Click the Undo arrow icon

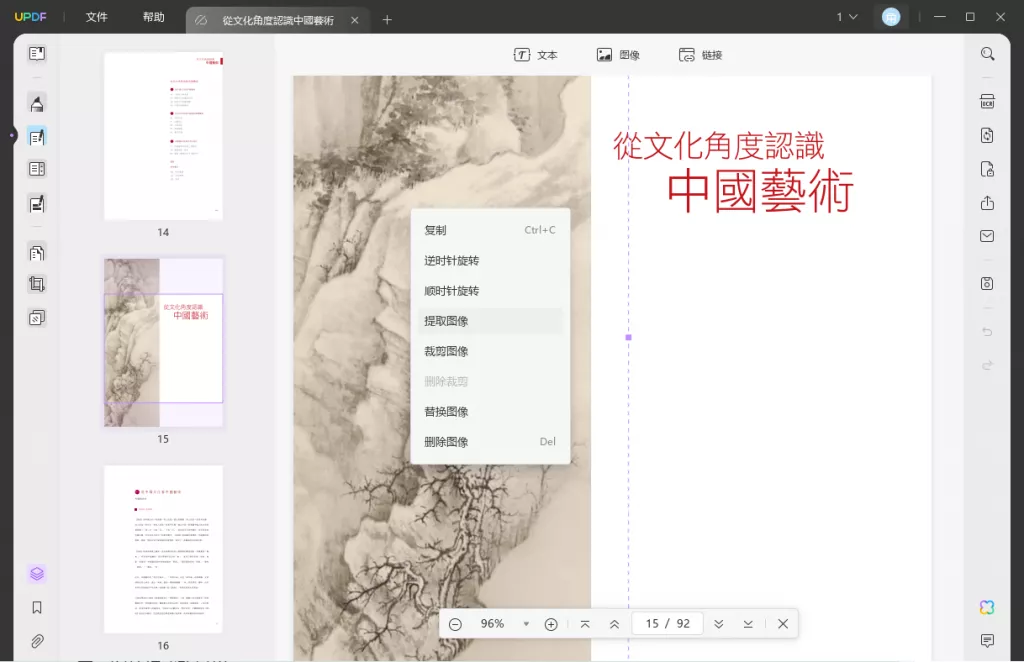[x=987, y=332]
